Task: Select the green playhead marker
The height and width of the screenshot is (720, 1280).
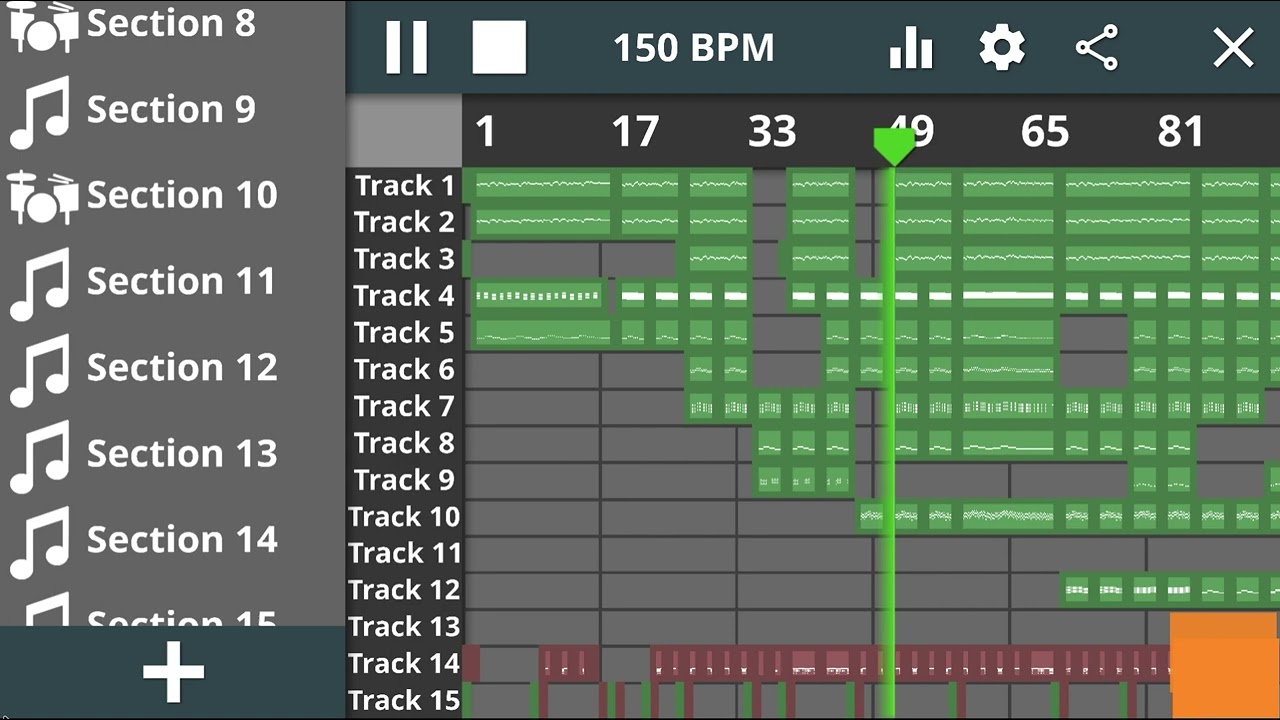Action: [x=894, y=146]
